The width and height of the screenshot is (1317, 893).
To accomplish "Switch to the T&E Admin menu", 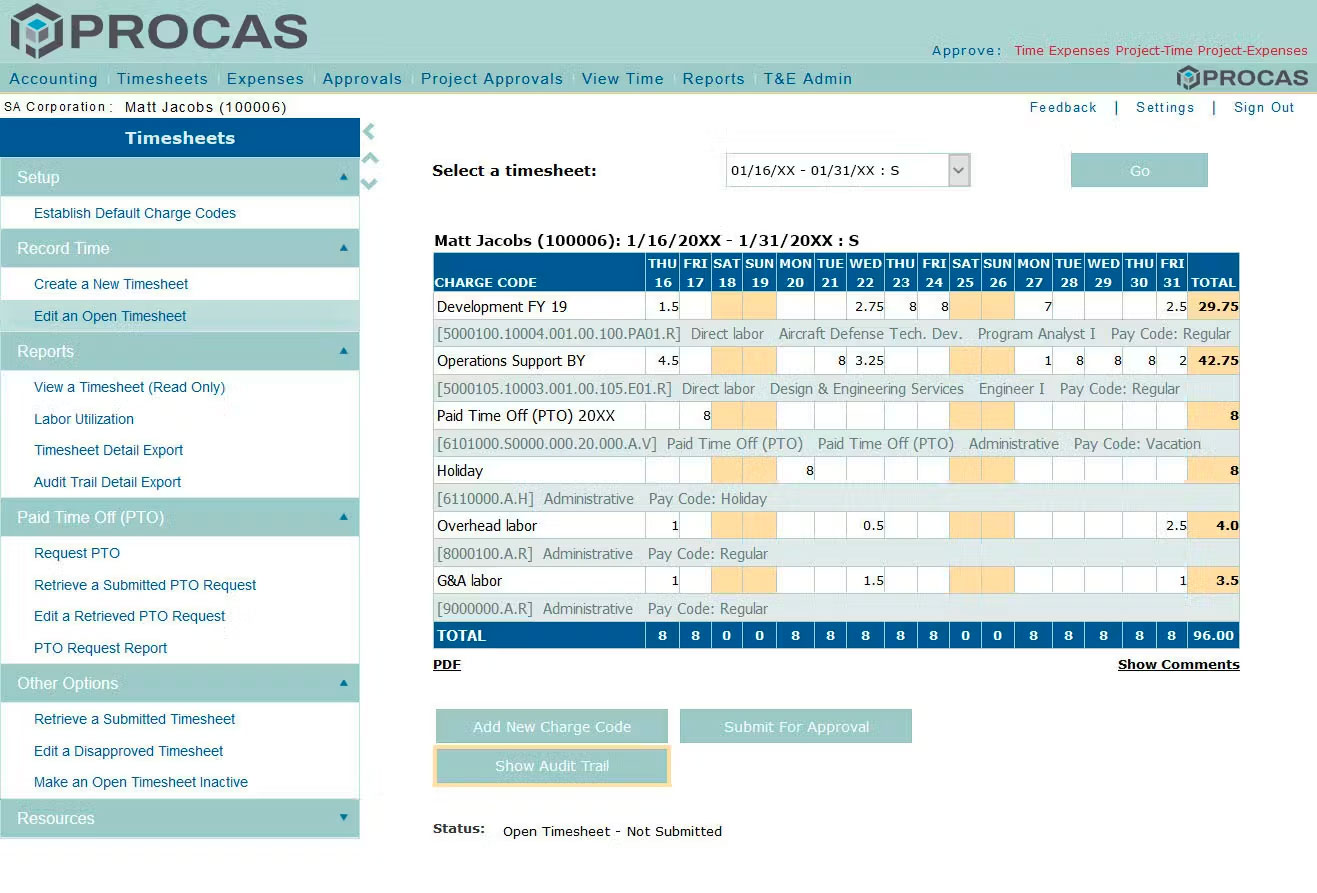I will coord(809,79).
